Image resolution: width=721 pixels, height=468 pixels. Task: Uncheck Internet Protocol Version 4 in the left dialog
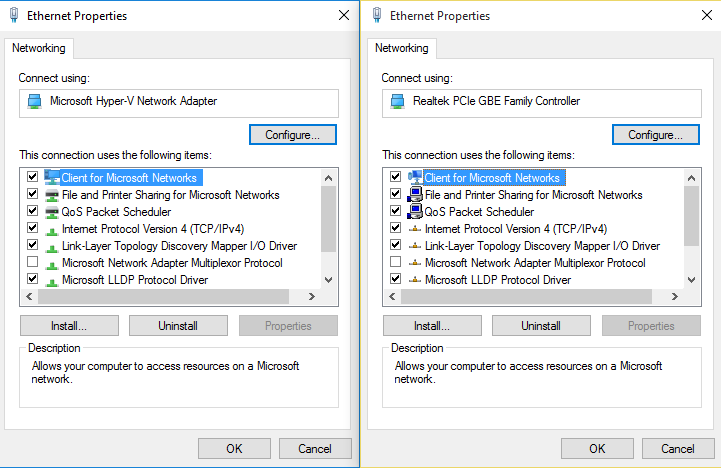click(33, 229)
